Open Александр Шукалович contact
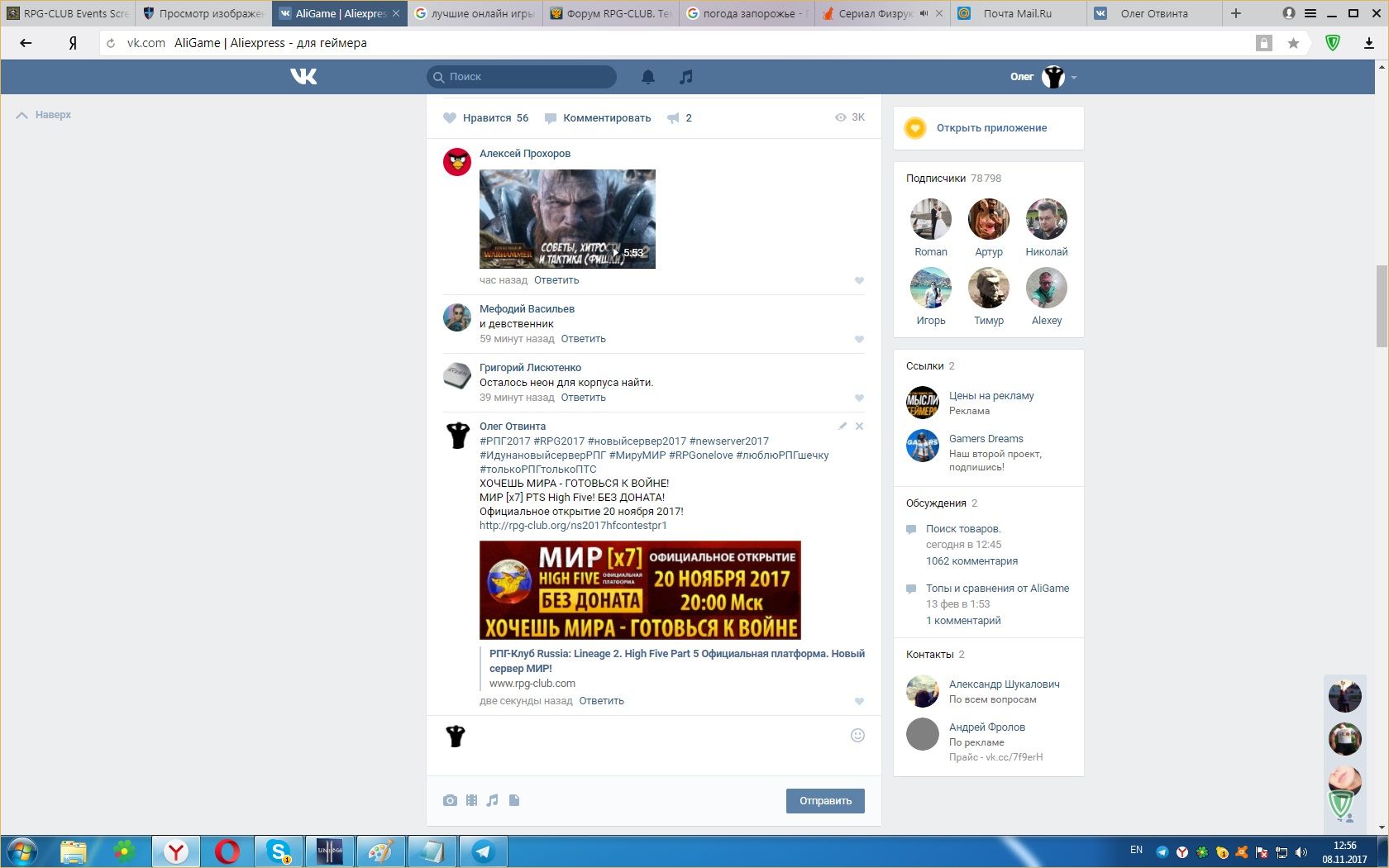 [1004, 684]
